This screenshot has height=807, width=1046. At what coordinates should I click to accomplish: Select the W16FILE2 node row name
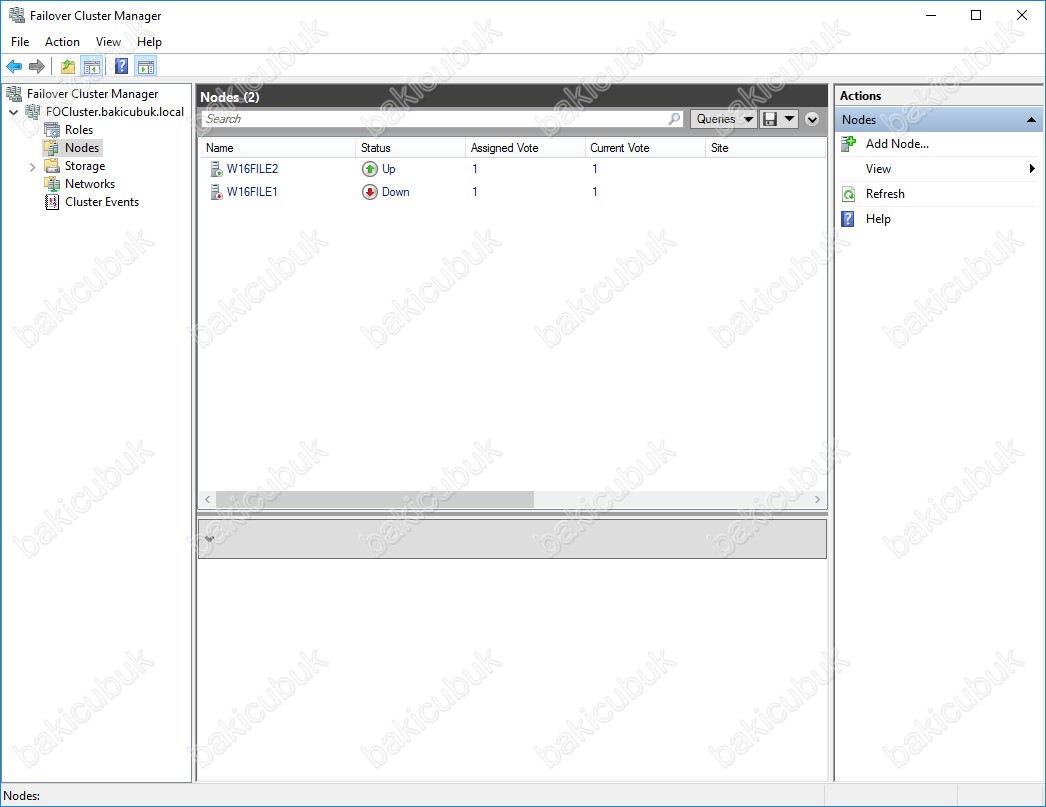pos(252,169)
